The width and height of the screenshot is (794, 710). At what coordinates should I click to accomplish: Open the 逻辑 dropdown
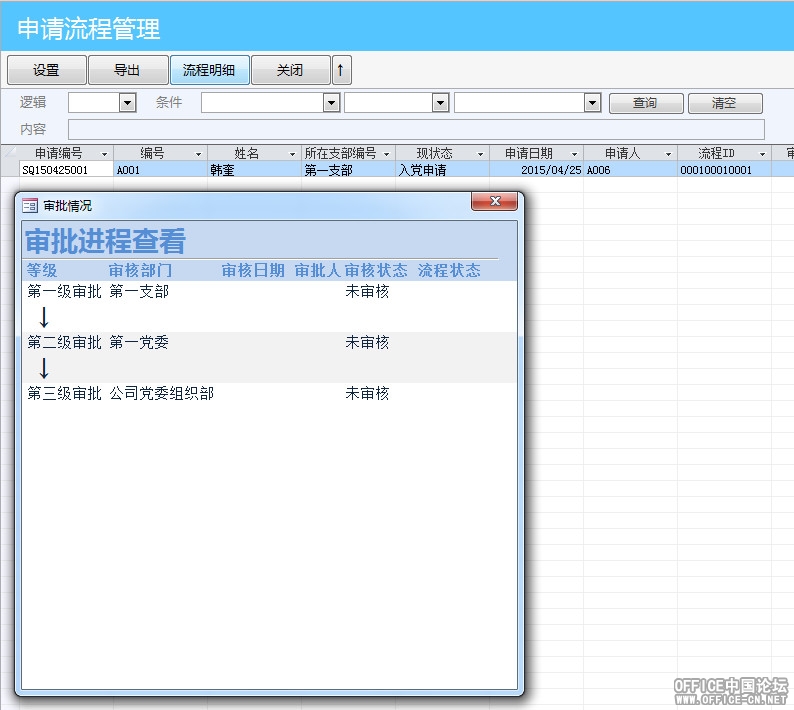coord(128,103)
